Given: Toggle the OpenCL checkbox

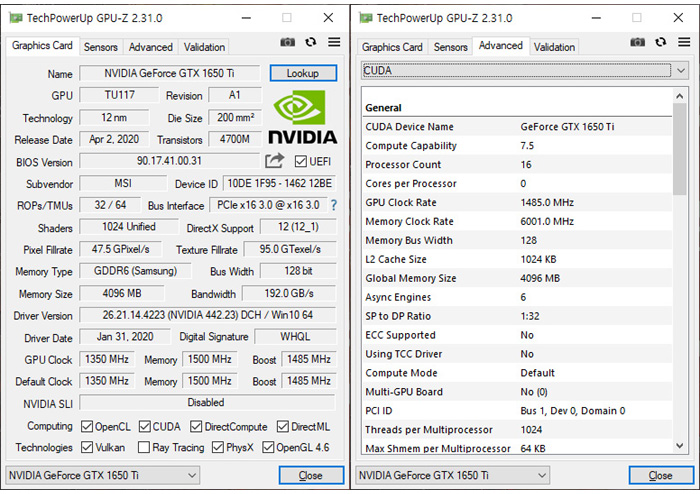Looking at the screenshot, I should 87,427.
